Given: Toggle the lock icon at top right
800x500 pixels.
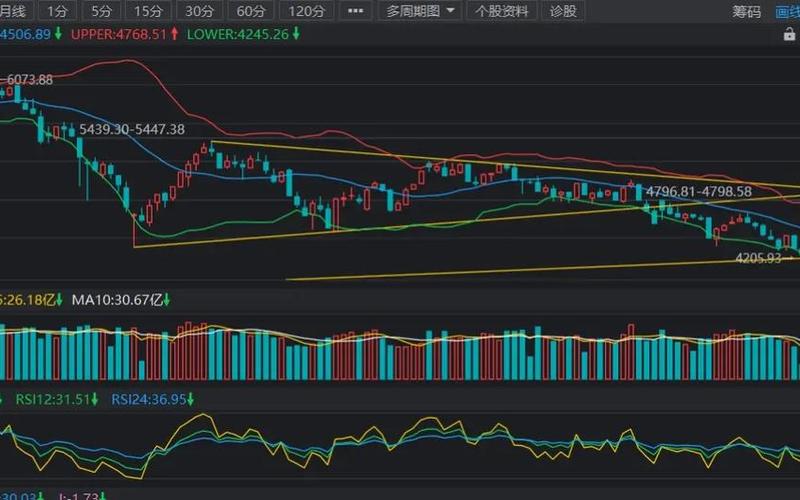Looking at the screenshot, I should coord(790,33).
